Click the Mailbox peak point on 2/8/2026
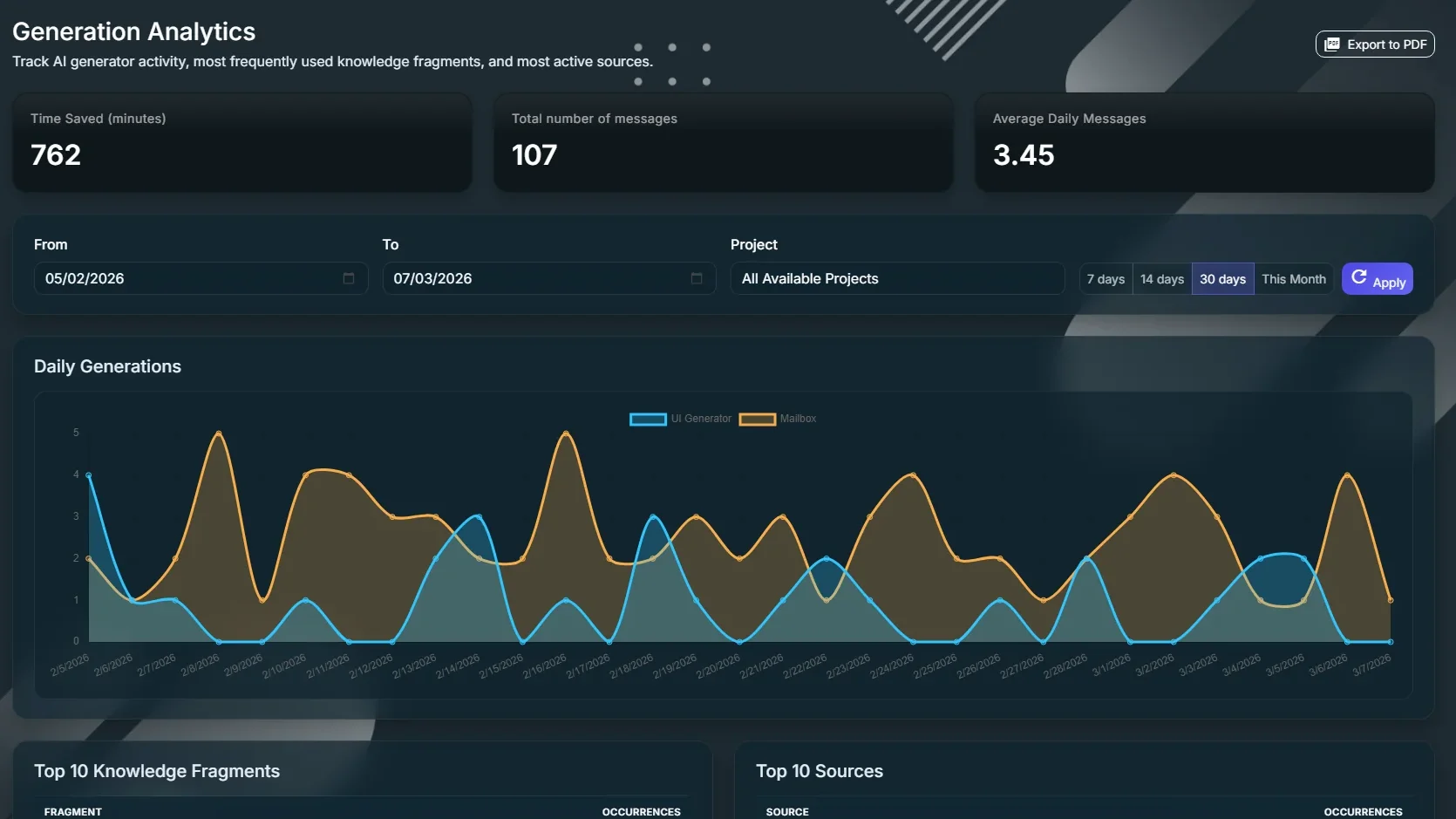 click(218, 433)
